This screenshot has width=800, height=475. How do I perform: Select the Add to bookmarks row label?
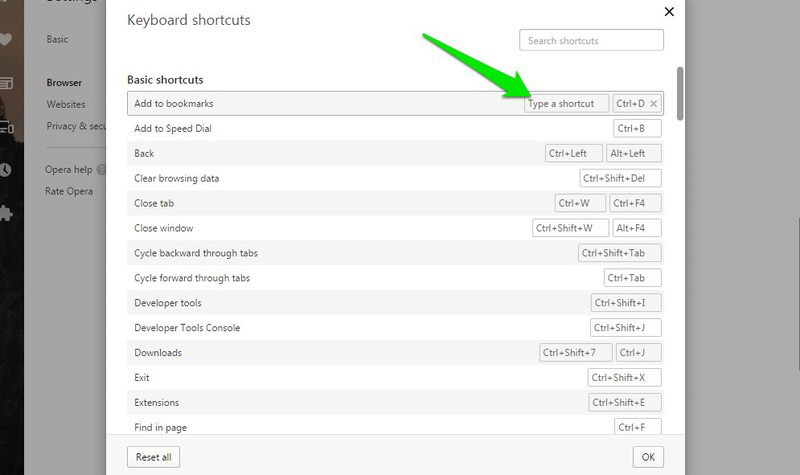click(173, 104)
